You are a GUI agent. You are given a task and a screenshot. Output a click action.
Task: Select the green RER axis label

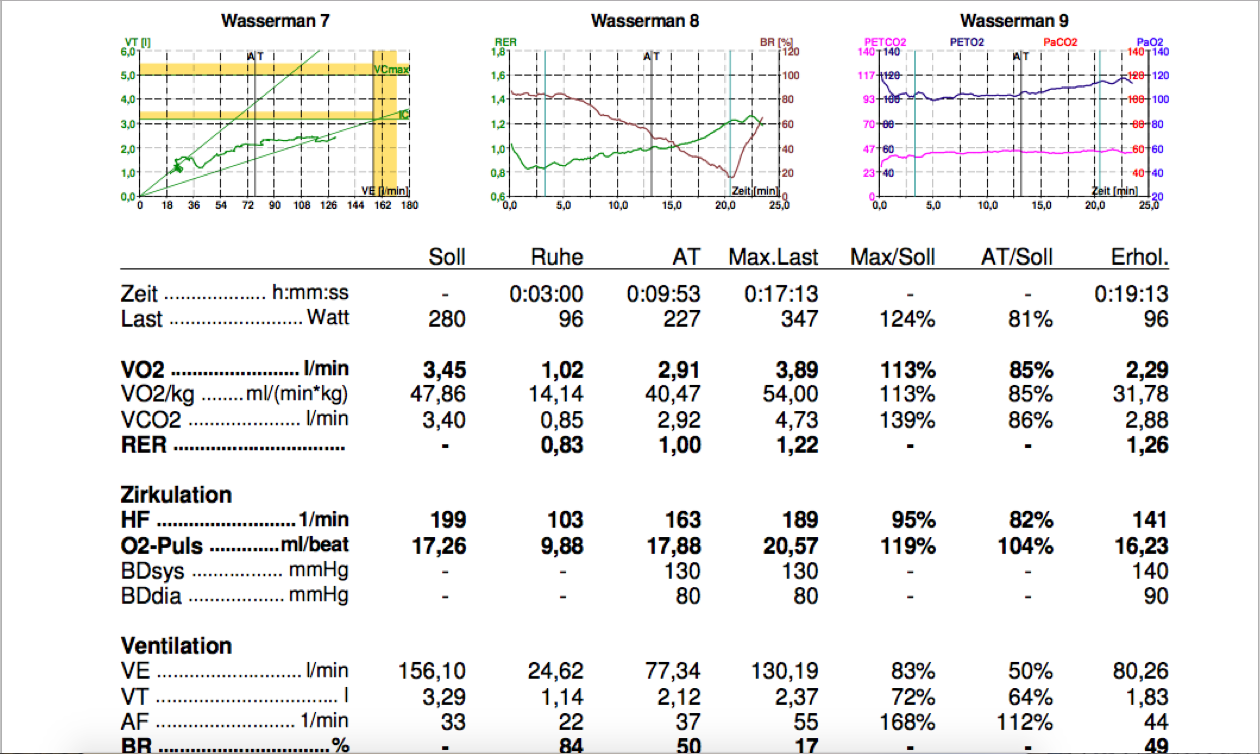pyautogui.click(x=503, y=42)
